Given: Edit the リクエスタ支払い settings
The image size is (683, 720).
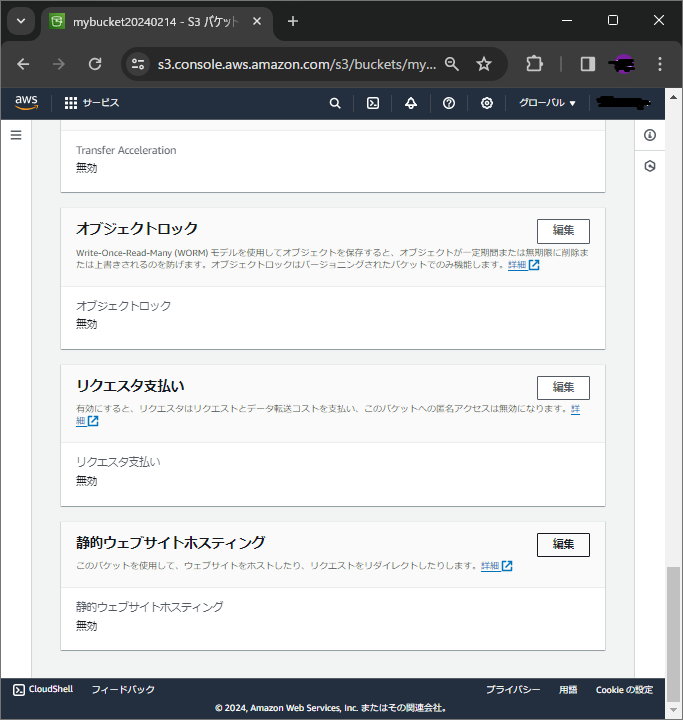Looking at the screenshot, I should coord(563,388).
